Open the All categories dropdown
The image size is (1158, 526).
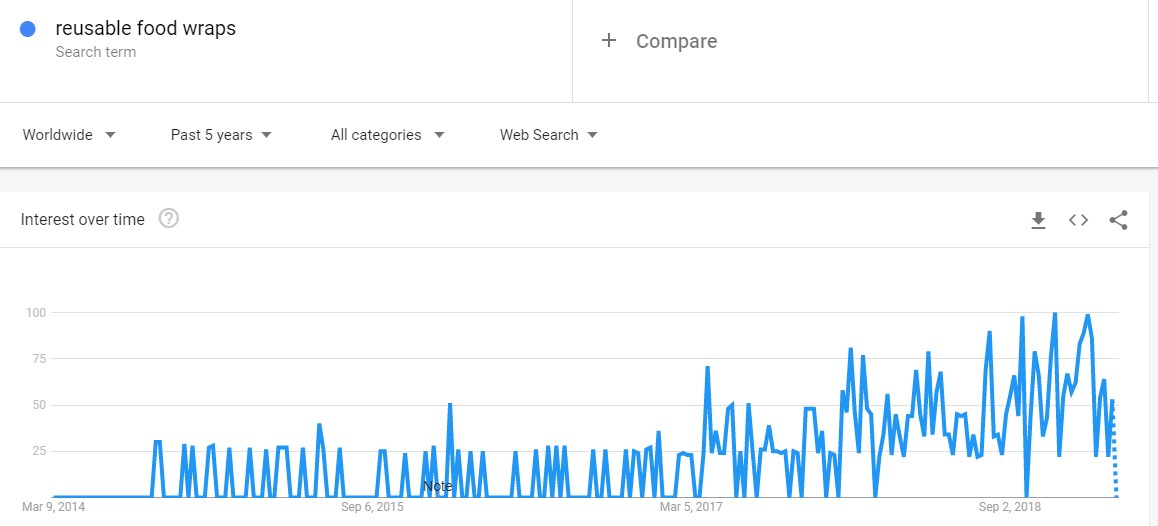coord(388,135)
